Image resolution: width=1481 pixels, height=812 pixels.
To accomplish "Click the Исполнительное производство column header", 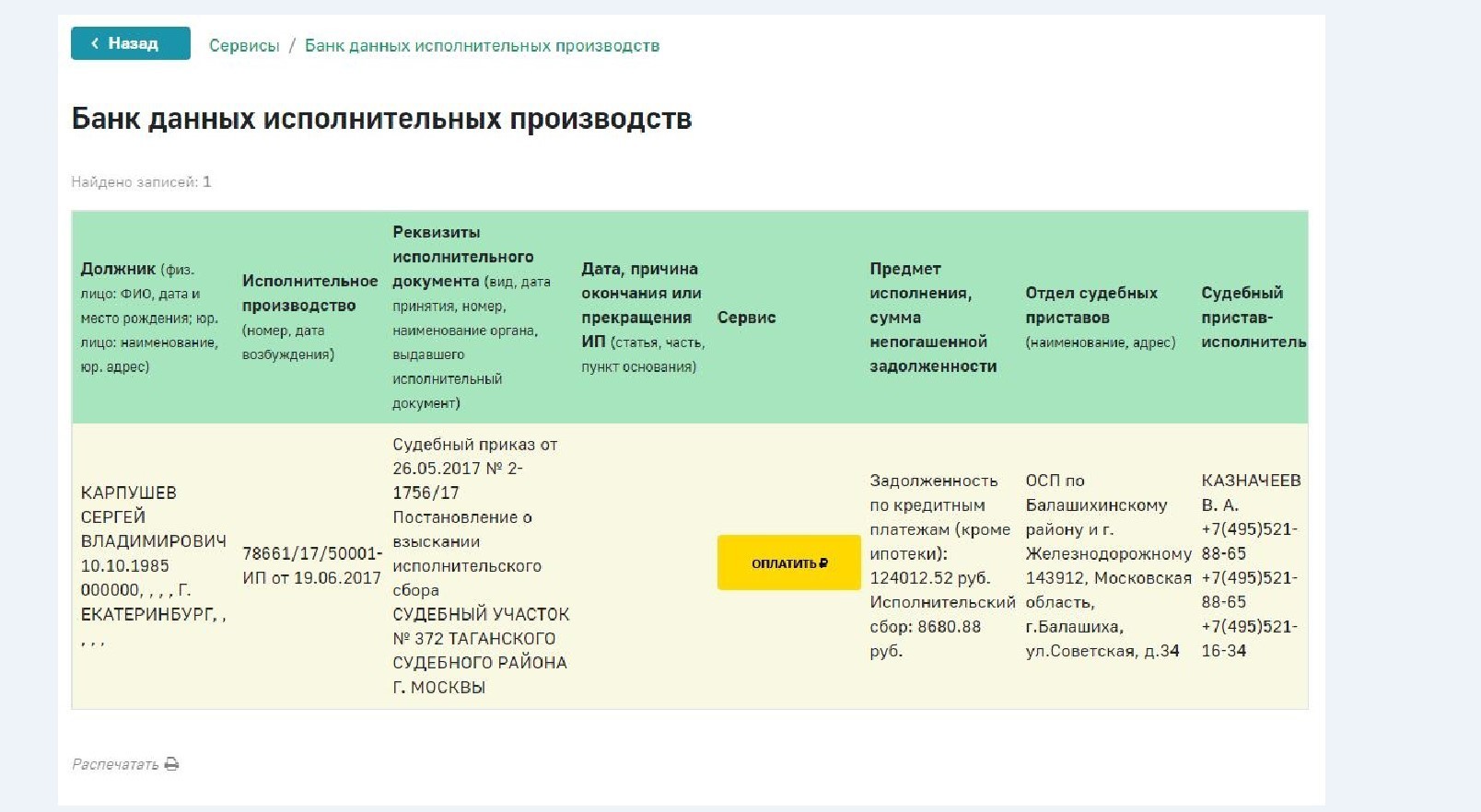I will point(309,293).
